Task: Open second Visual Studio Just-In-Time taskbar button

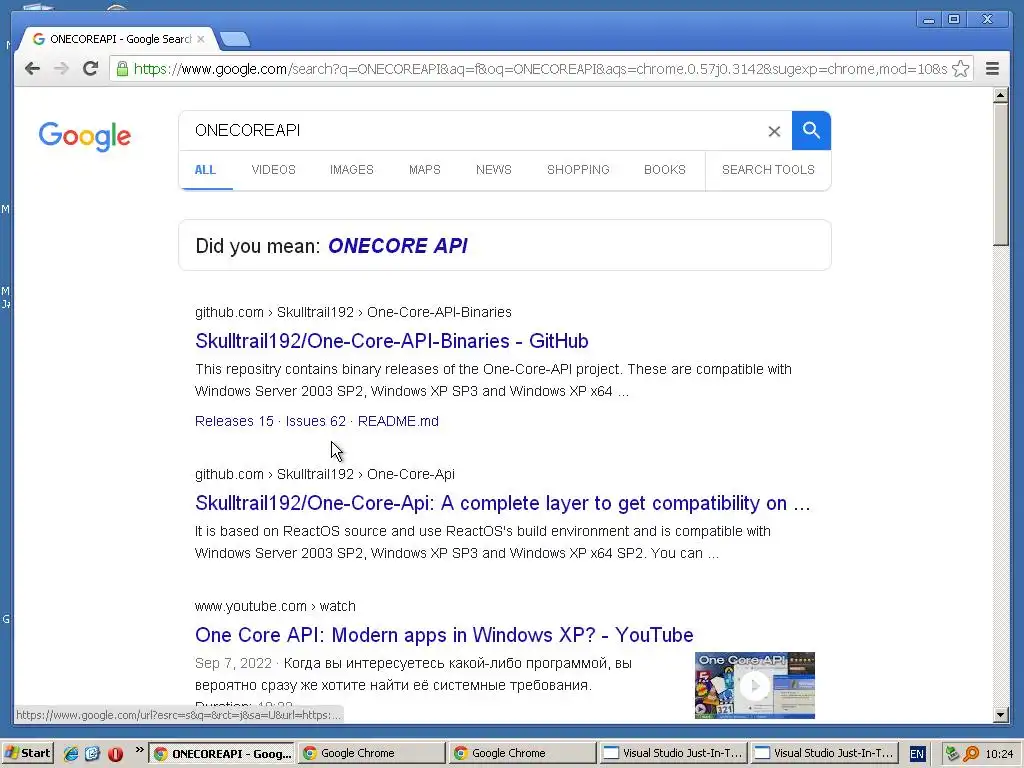Action: point(825,754)
